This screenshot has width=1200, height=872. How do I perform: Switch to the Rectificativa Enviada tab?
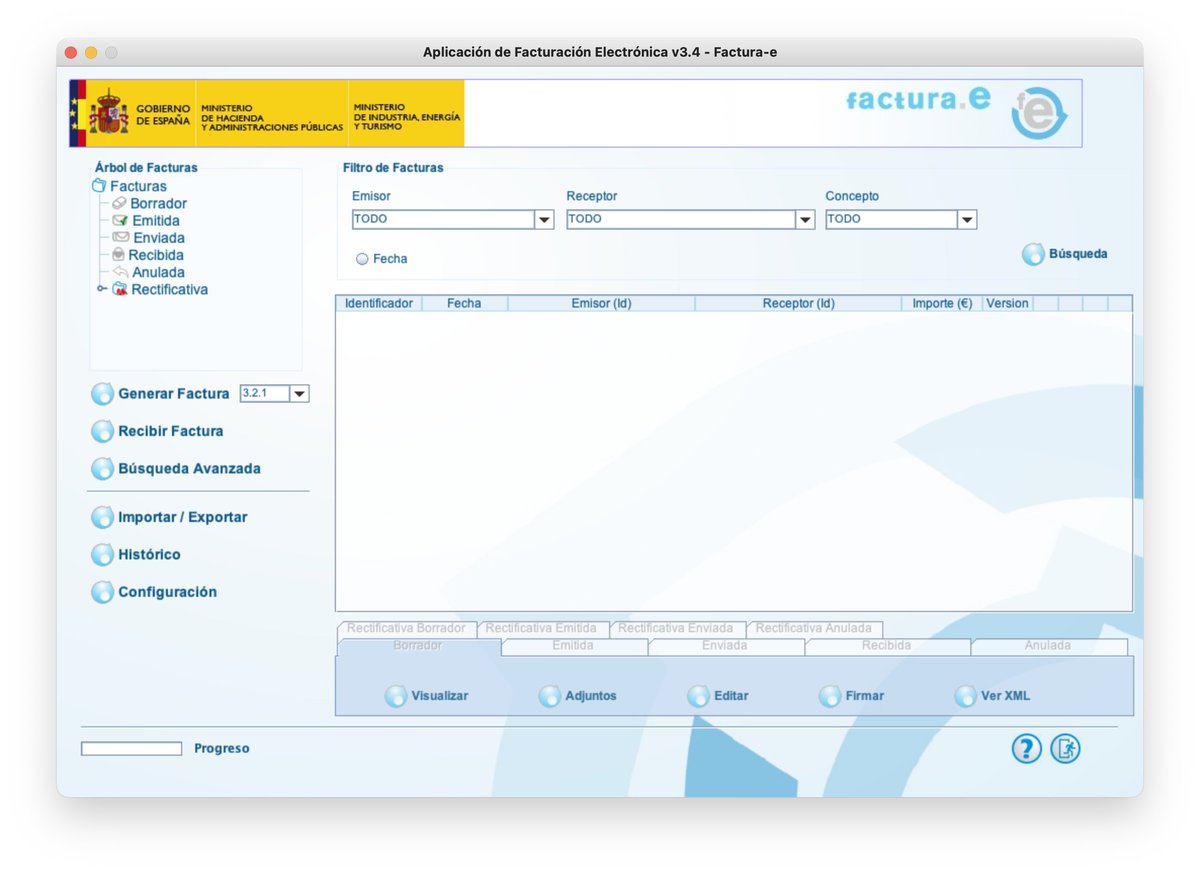pos(676,628)
